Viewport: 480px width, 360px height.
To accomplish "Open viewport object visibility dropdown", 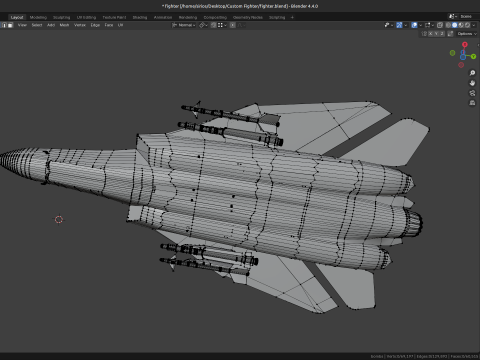I will point(389,25).
